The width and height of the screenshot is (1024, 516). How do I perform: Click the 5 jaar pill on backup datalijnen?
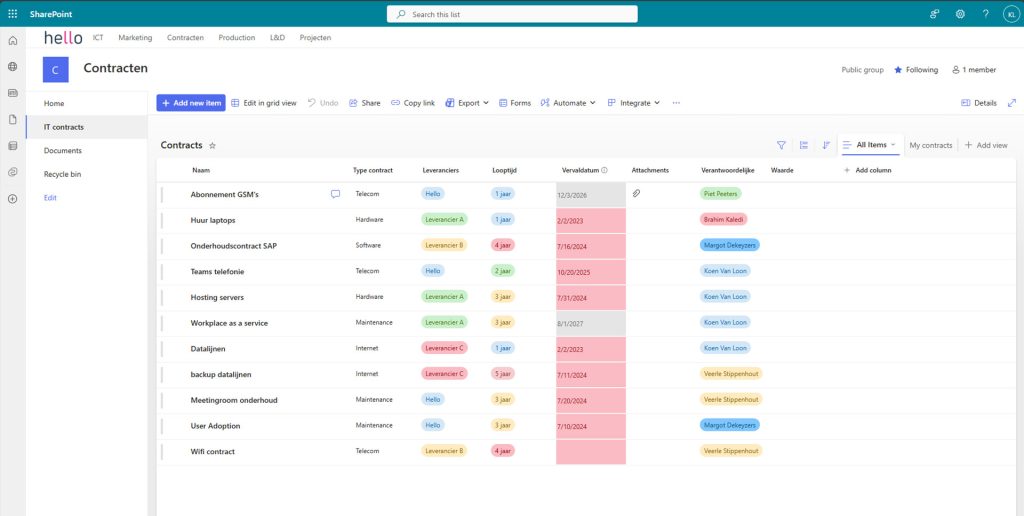click(503, 374)
